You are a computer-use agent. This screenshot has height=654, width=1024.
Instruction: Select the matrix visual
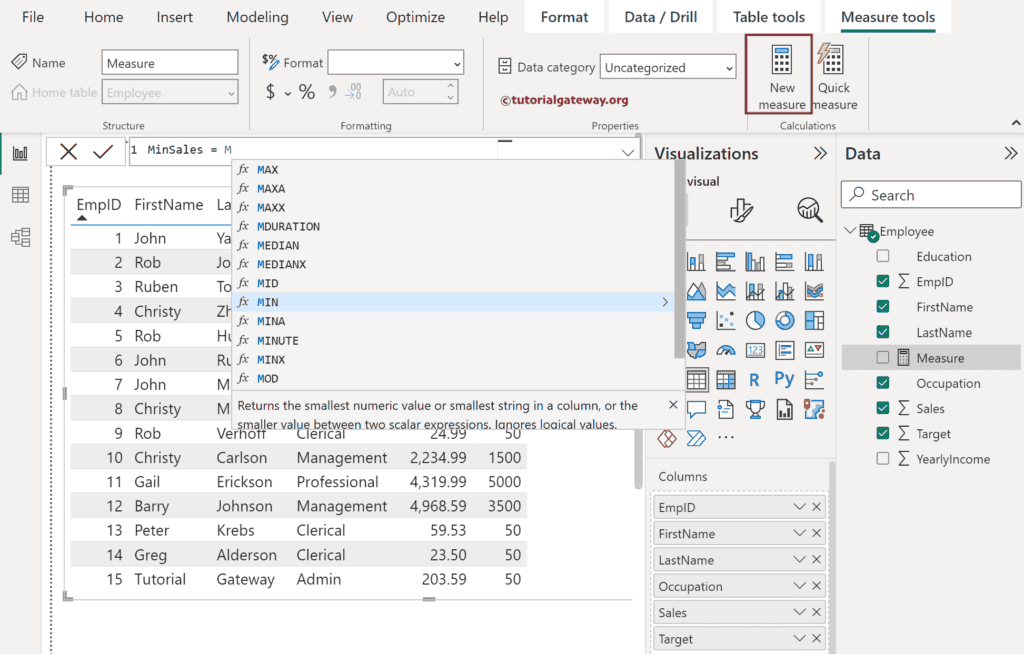pos(727,378)
